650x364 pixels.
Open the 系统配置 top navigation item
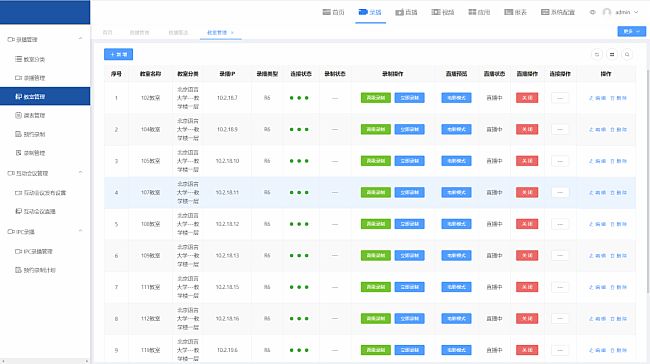coord(558,12)
